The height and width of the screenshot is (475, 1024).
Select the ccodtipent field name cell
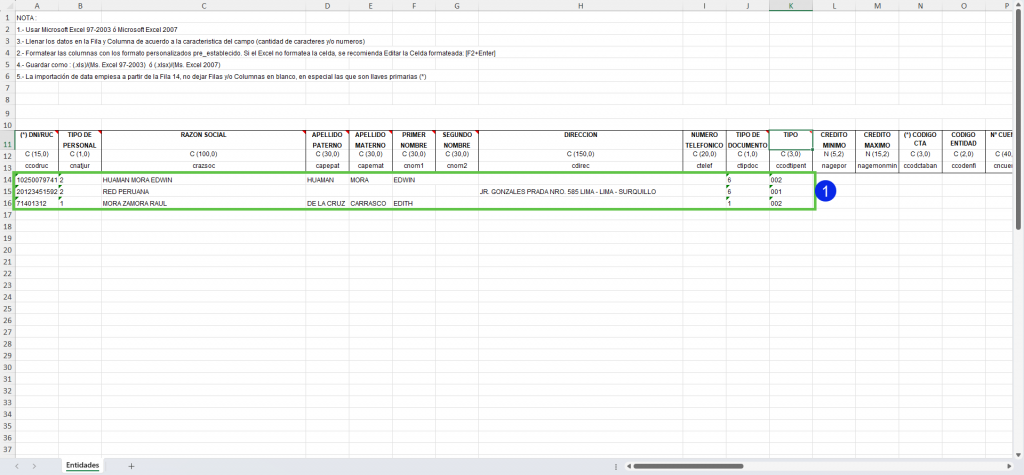tap(791, 167)
